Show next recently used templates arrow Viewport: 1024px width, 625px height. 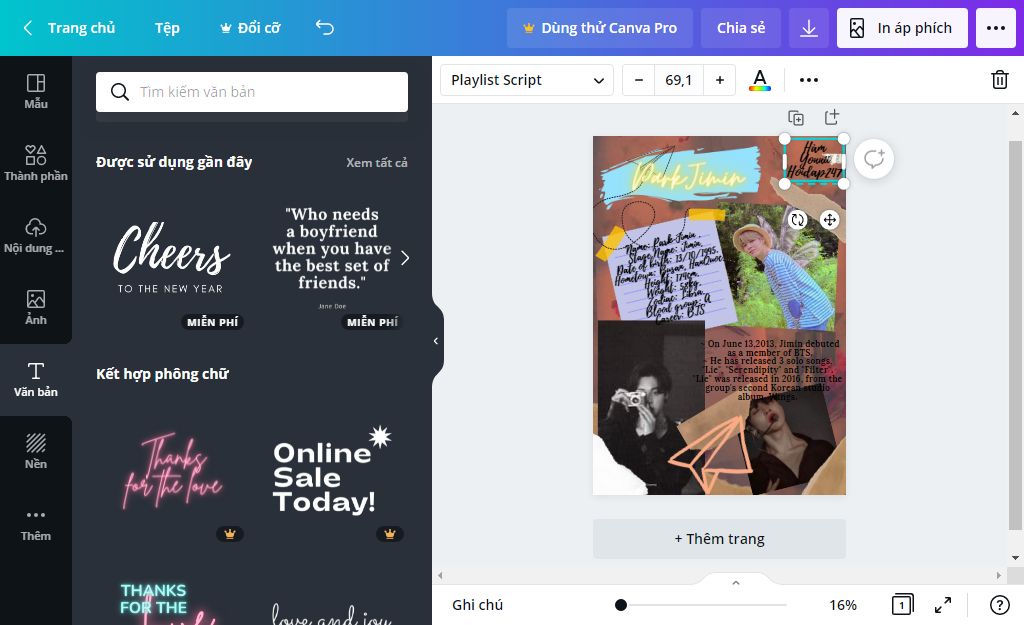pos(405,258)
